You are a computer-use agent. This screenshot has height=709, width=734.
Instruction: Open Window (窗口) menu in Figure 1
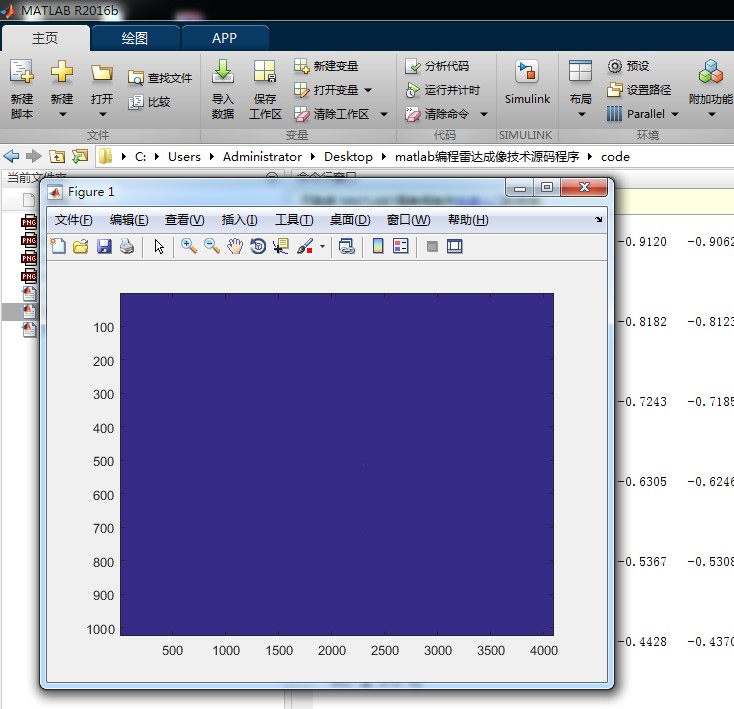pyautogui.click(x=408, y=219)
